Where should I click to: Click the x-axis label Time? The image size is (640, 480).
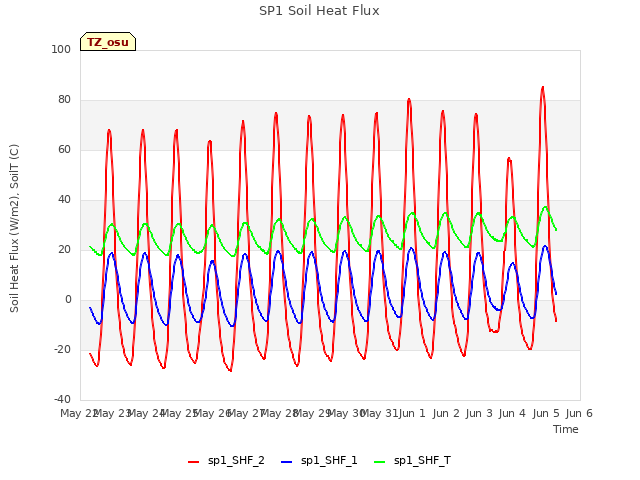pyautogui.click(x=566, y=429)
